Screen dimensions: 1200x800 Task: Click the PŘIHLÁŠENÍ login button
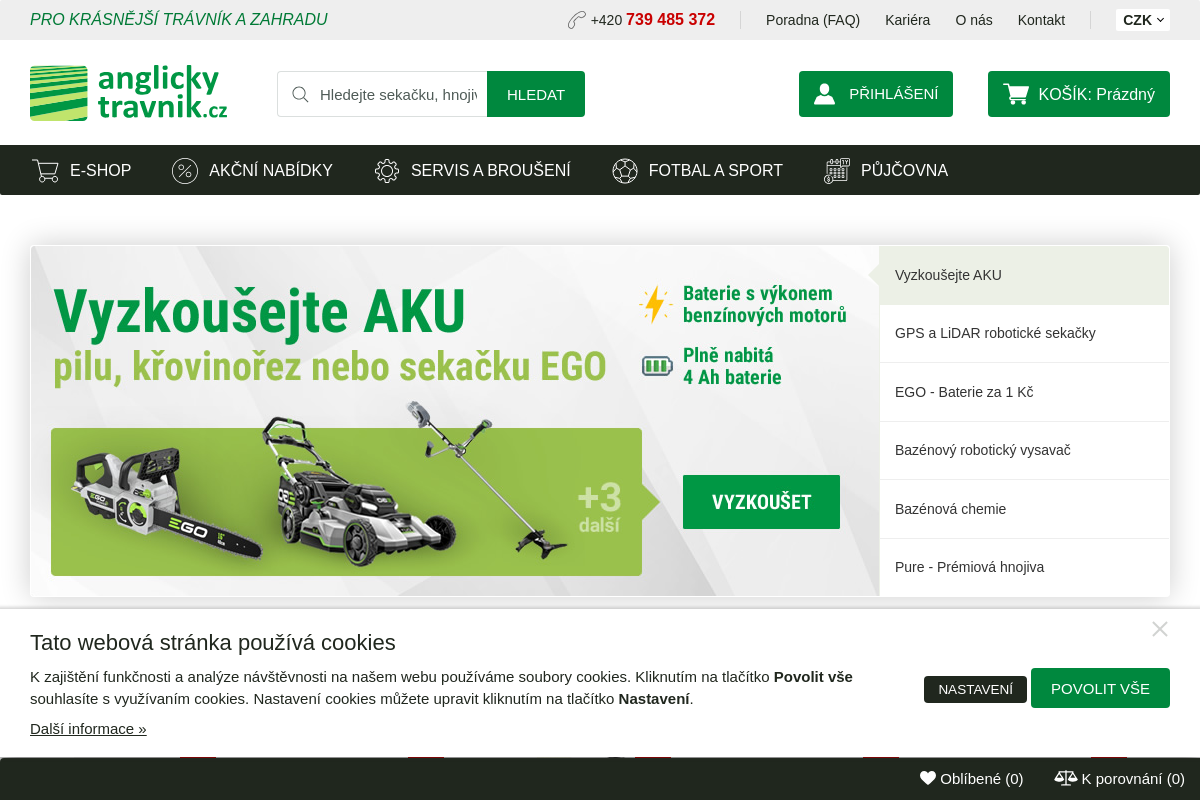(x=876, y=94)
